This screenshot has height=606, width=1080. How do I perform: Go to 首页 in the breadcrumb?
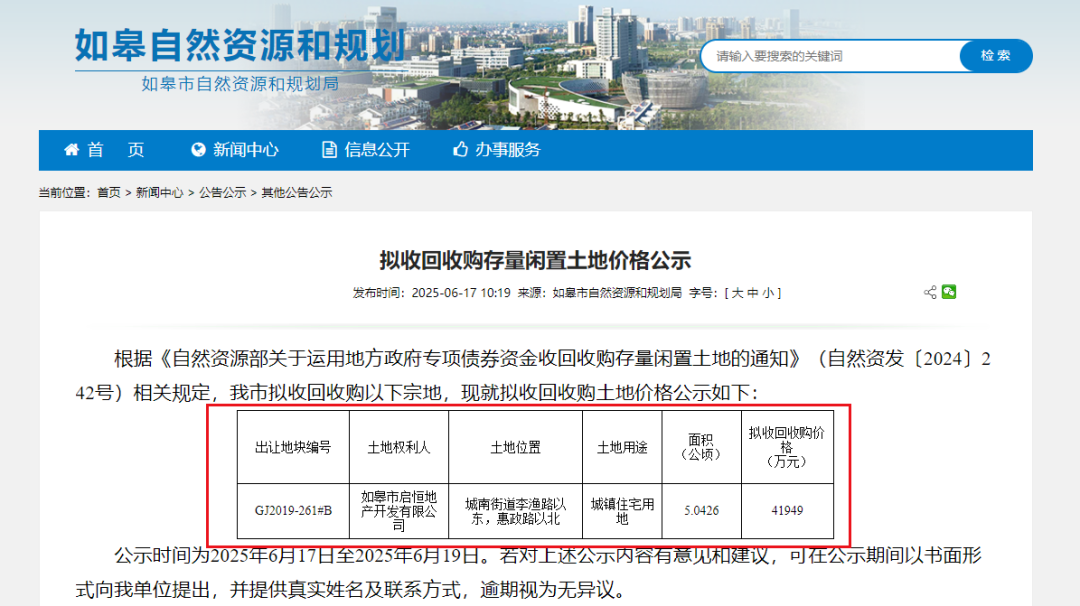click(109, 193)
